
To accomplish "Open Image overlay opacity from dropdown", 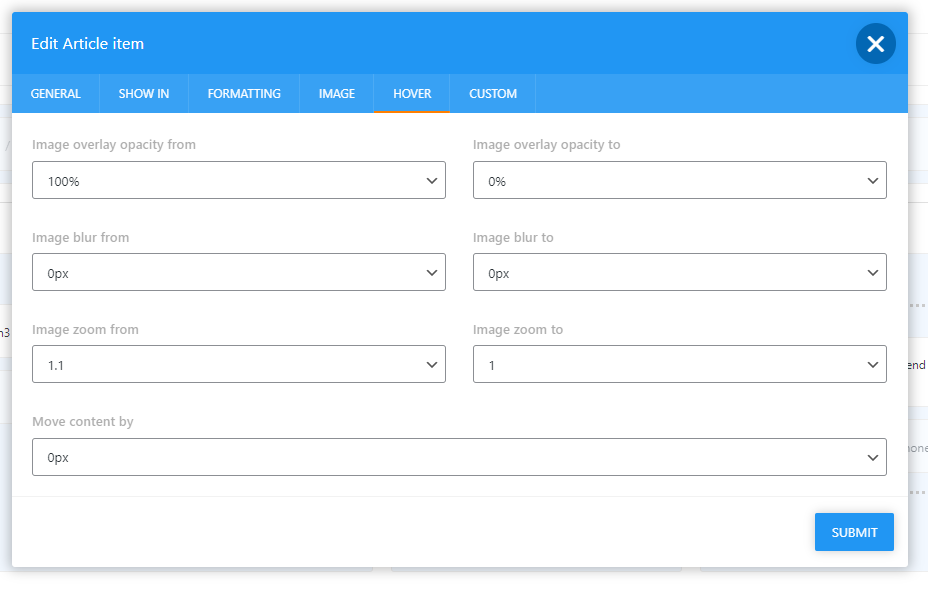I will tap(238, 181).
